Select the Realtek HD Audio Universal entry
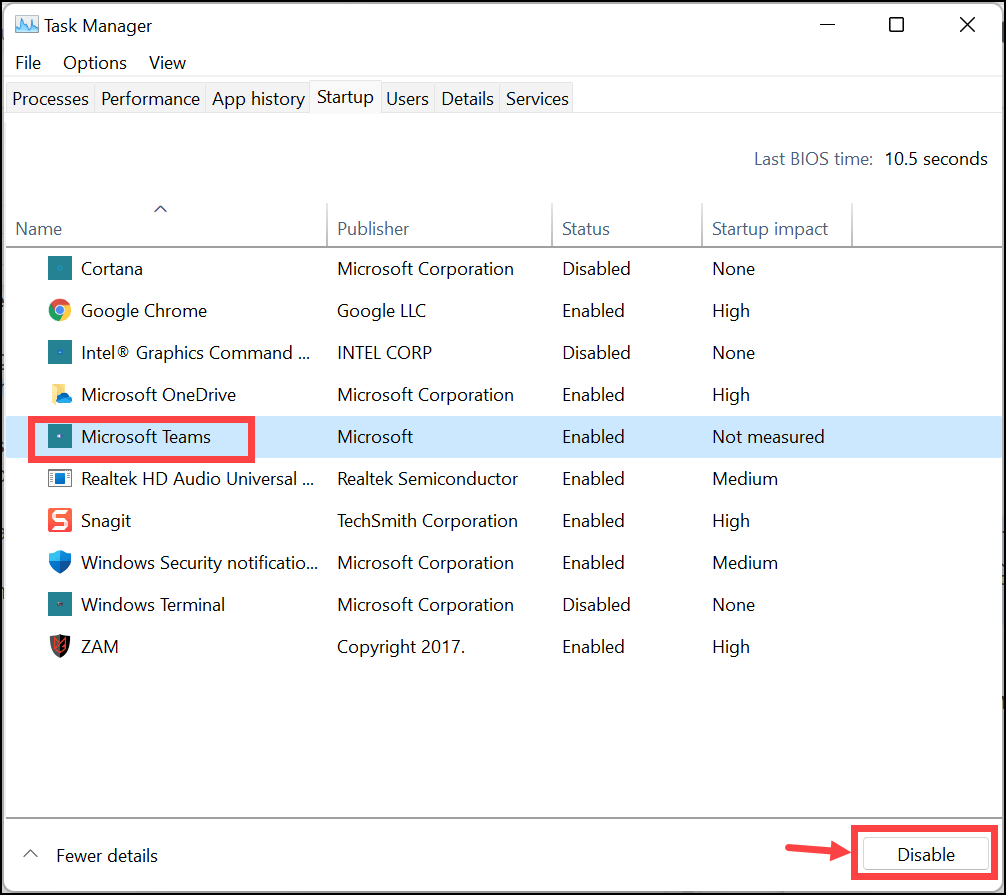The image size is (1006, 895). click(198, 479)
